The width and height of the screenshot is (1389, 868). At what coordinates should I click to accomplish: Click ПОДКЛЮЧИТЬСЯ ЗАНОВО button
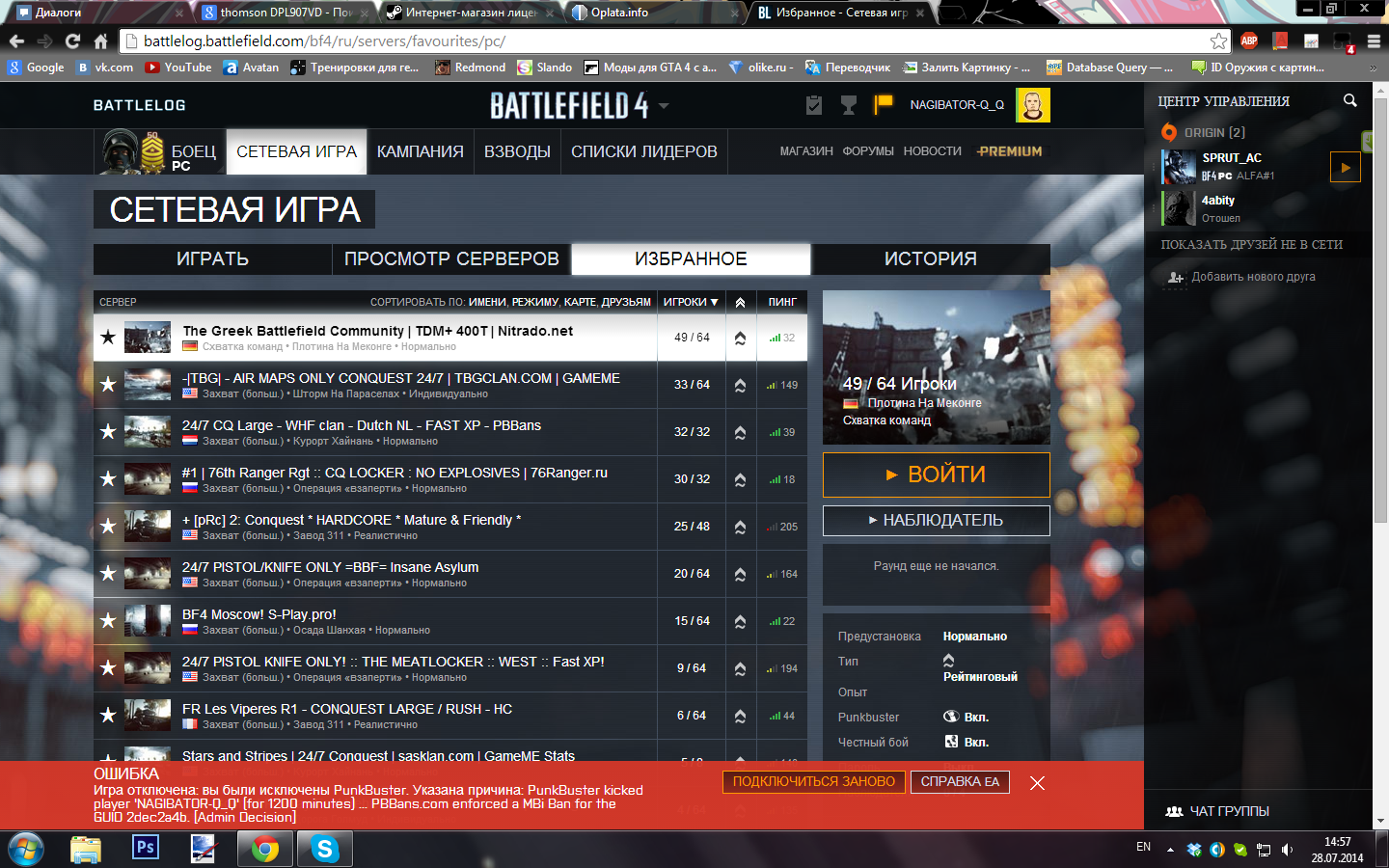click(x=813, y=782)
